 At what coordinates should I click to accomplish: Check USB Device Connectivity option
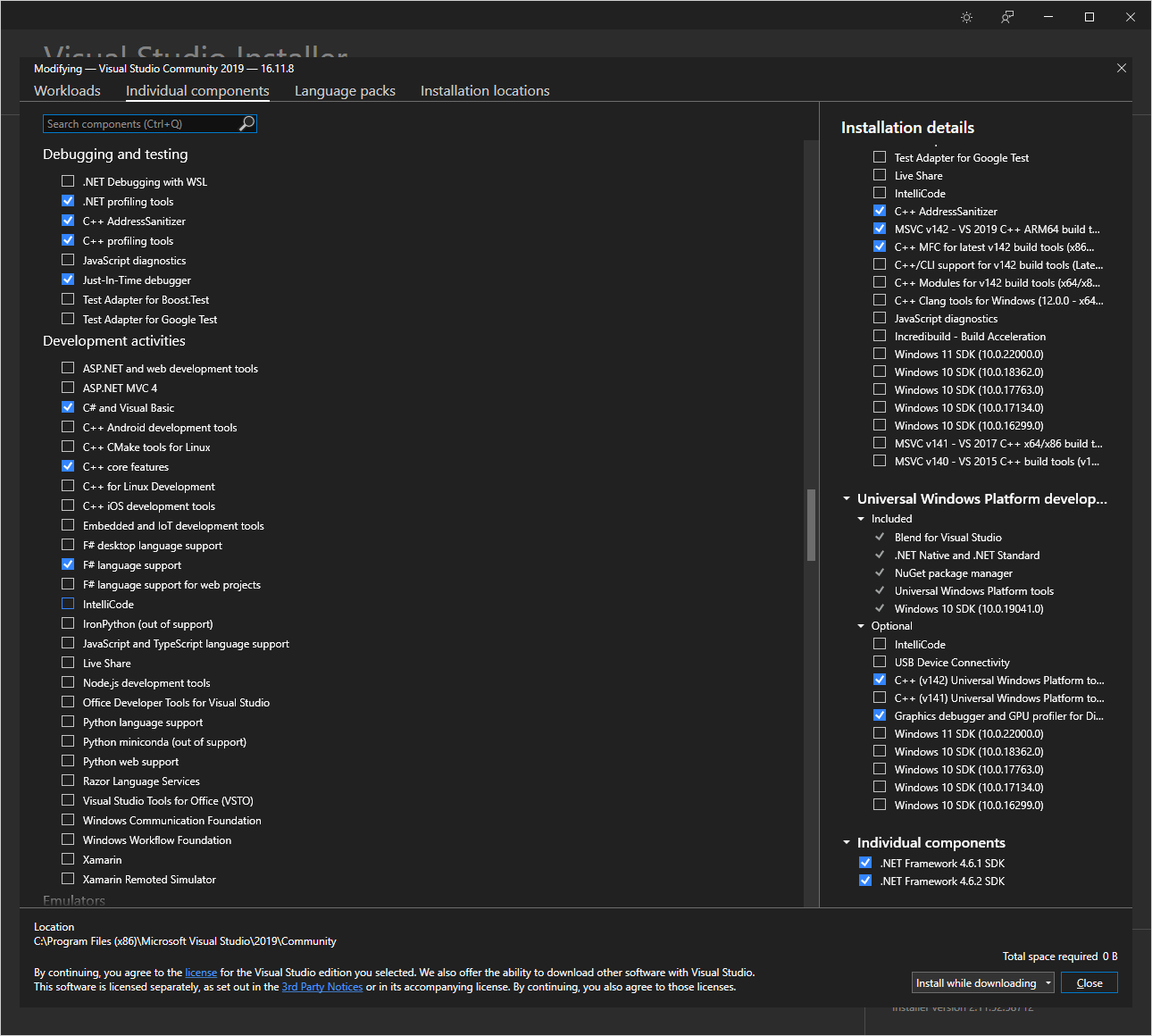point(880,662)
